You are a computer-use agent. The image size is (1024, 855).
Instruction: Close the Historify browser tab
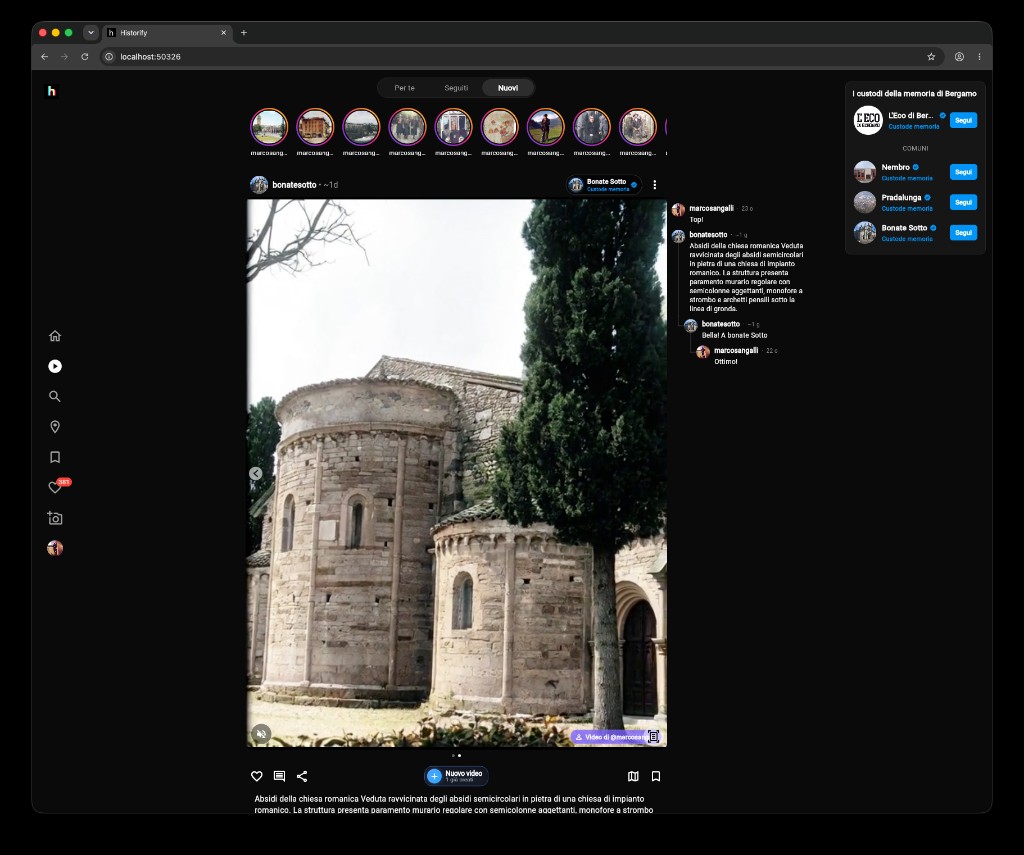(223, 33)
